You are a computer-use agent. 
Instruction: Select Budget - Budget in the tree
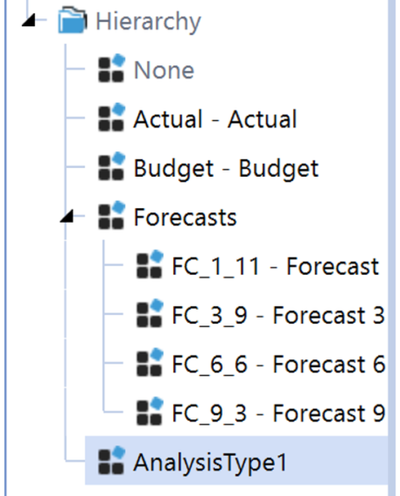pyautogui.click(x=226, y=169)
